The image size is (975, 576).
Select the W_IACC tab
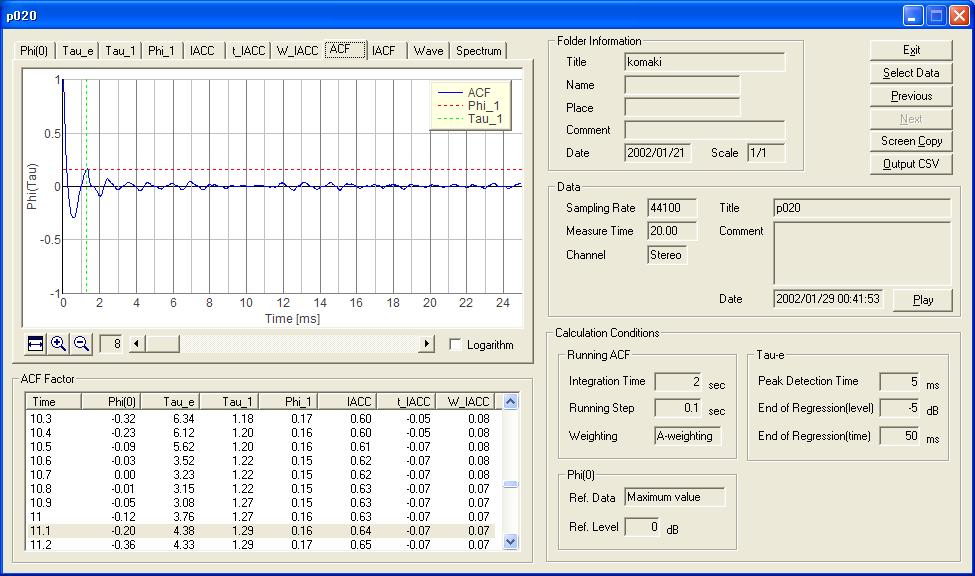[x=297, y=51]
